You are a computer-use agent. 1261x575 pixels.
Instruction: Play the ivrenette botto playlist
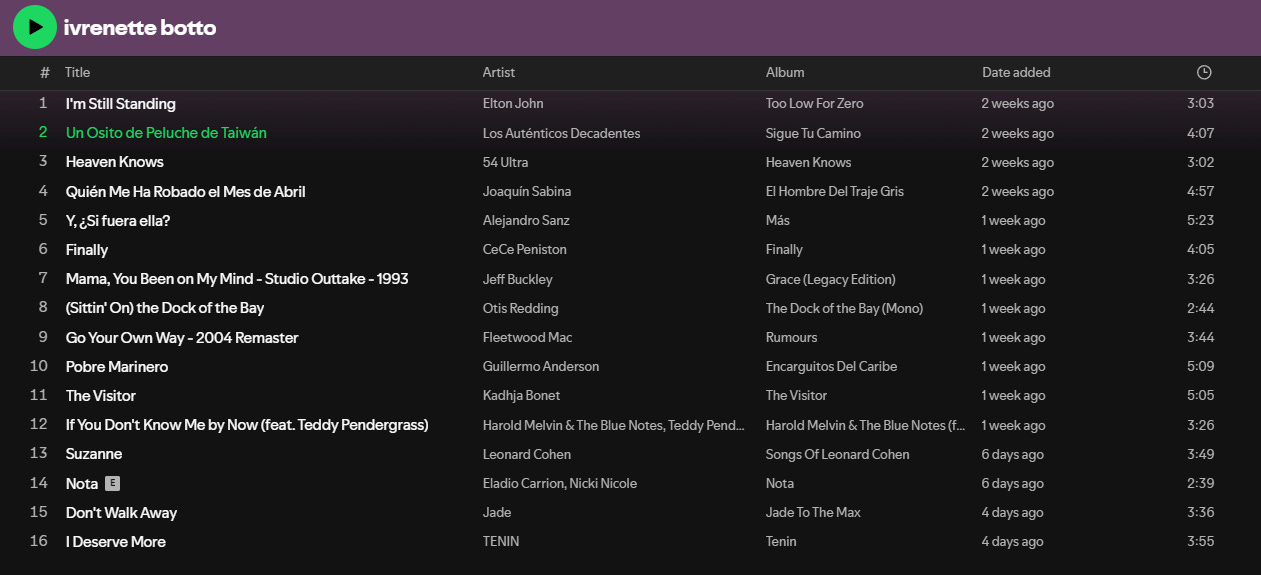(x=35, y=27)
